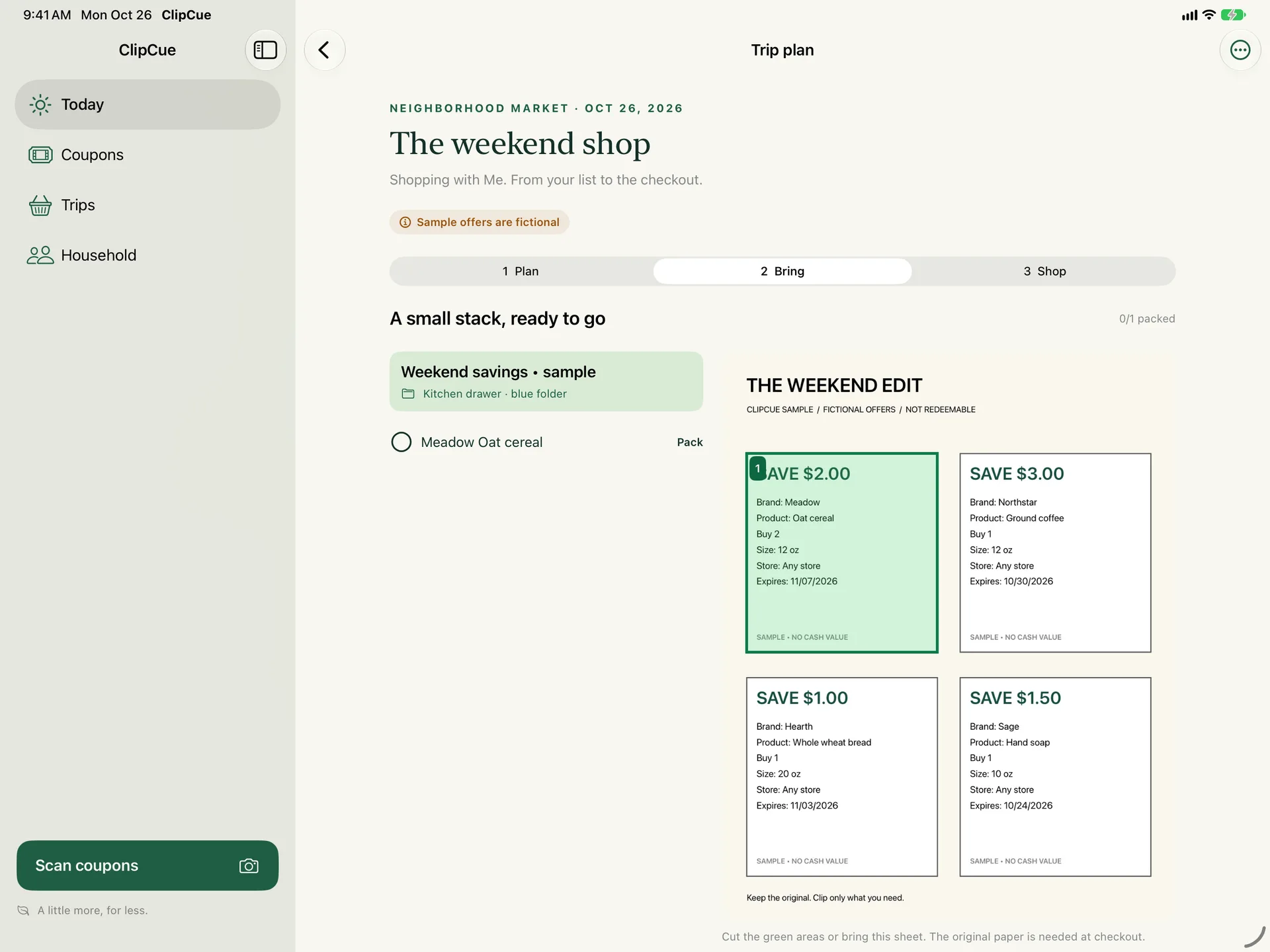This screenshot has height=952, width=1270.
Task: Click the basket icon next to Trips
Action: pyautogui.click(x=40, y=205)
